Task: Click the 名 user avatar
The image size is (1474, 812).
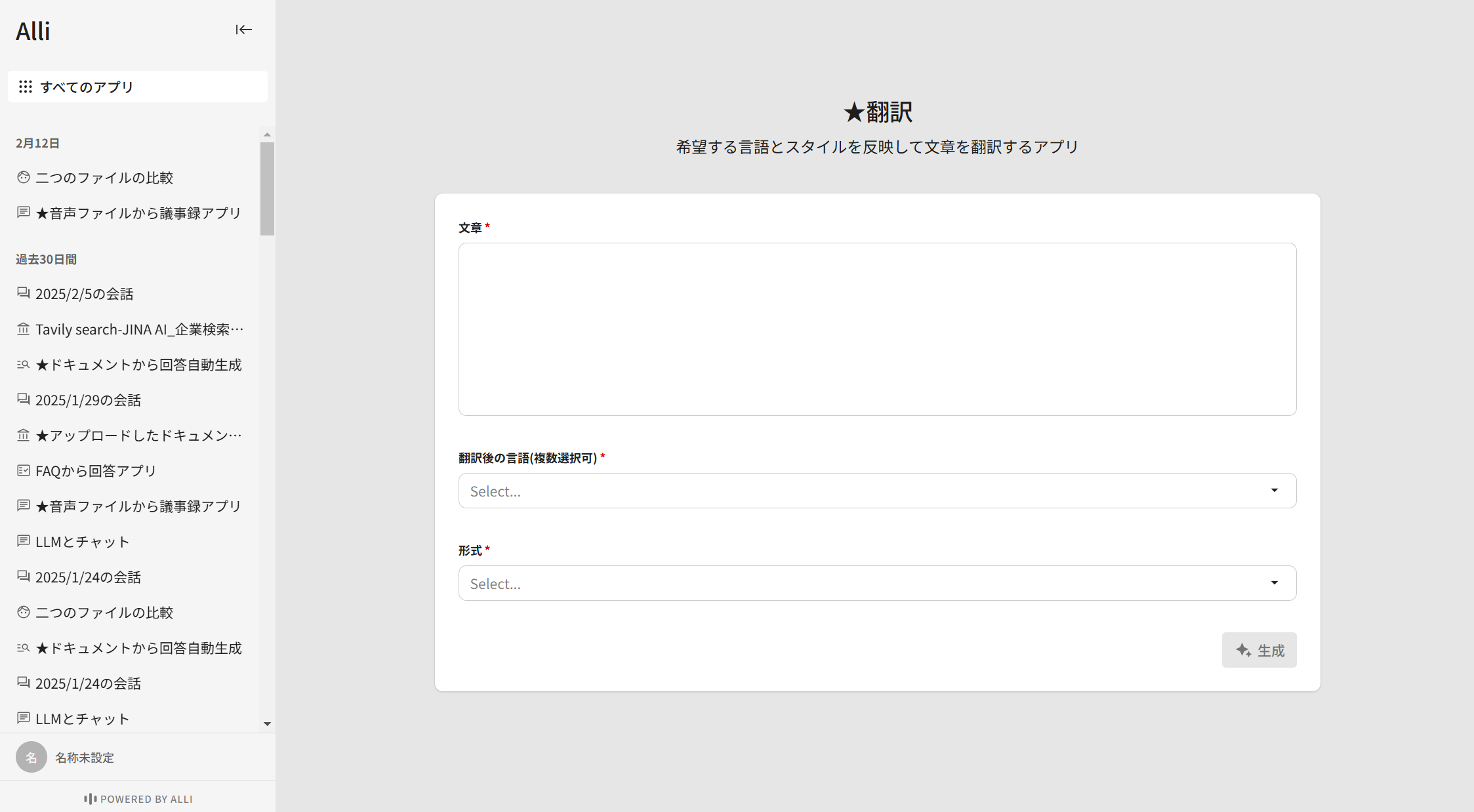Action: pyautogui.click(x=31, y=757)
